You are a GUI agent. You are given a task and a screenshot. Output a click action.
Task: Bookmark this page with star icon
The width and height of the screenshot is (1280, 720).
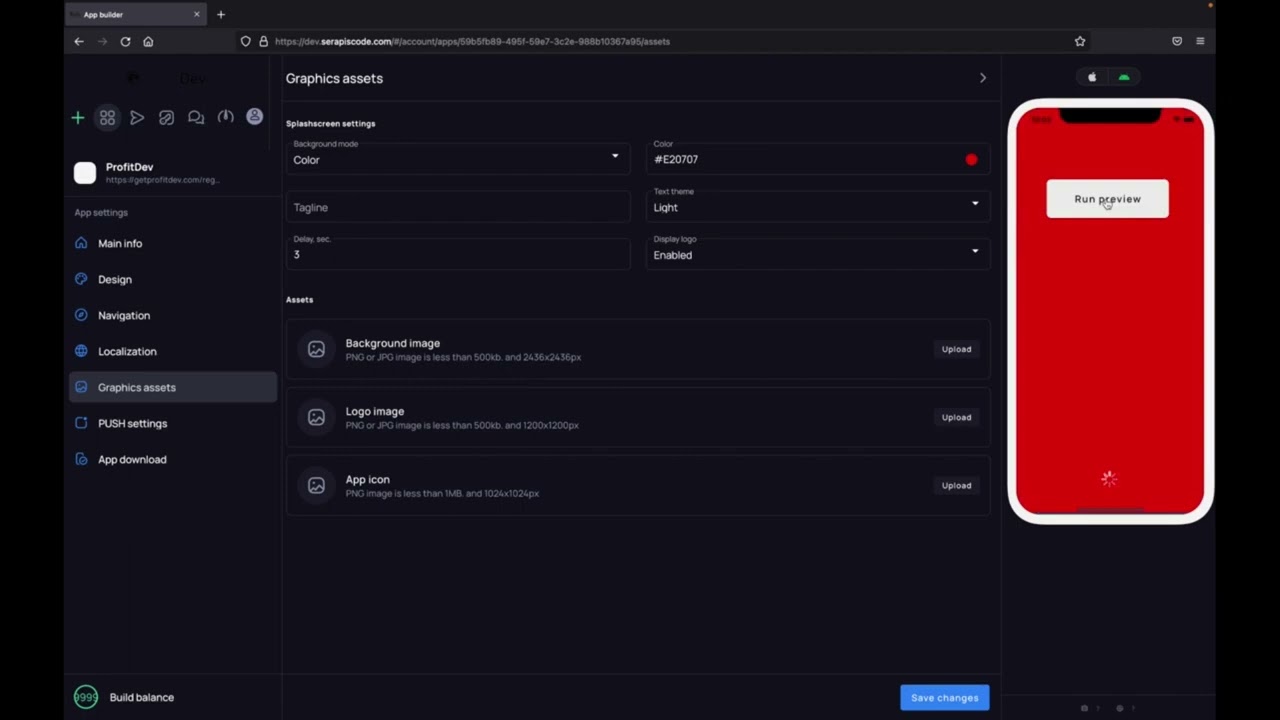tap(1080, 41)
